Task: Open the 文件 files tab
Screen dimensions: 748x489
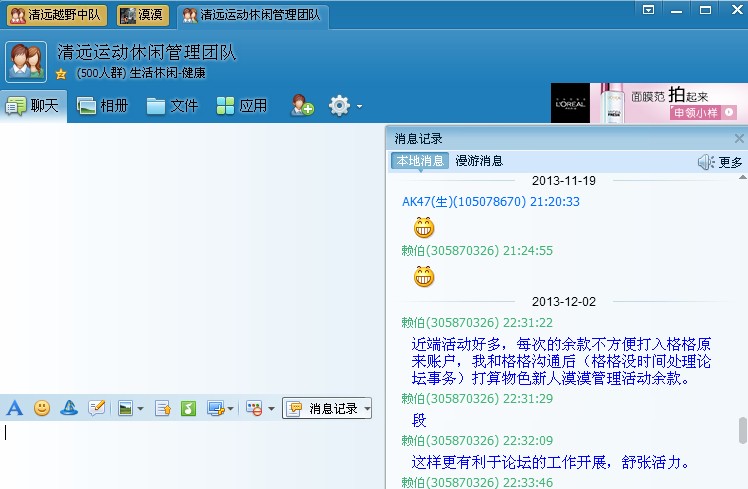Action: [172, 106]
